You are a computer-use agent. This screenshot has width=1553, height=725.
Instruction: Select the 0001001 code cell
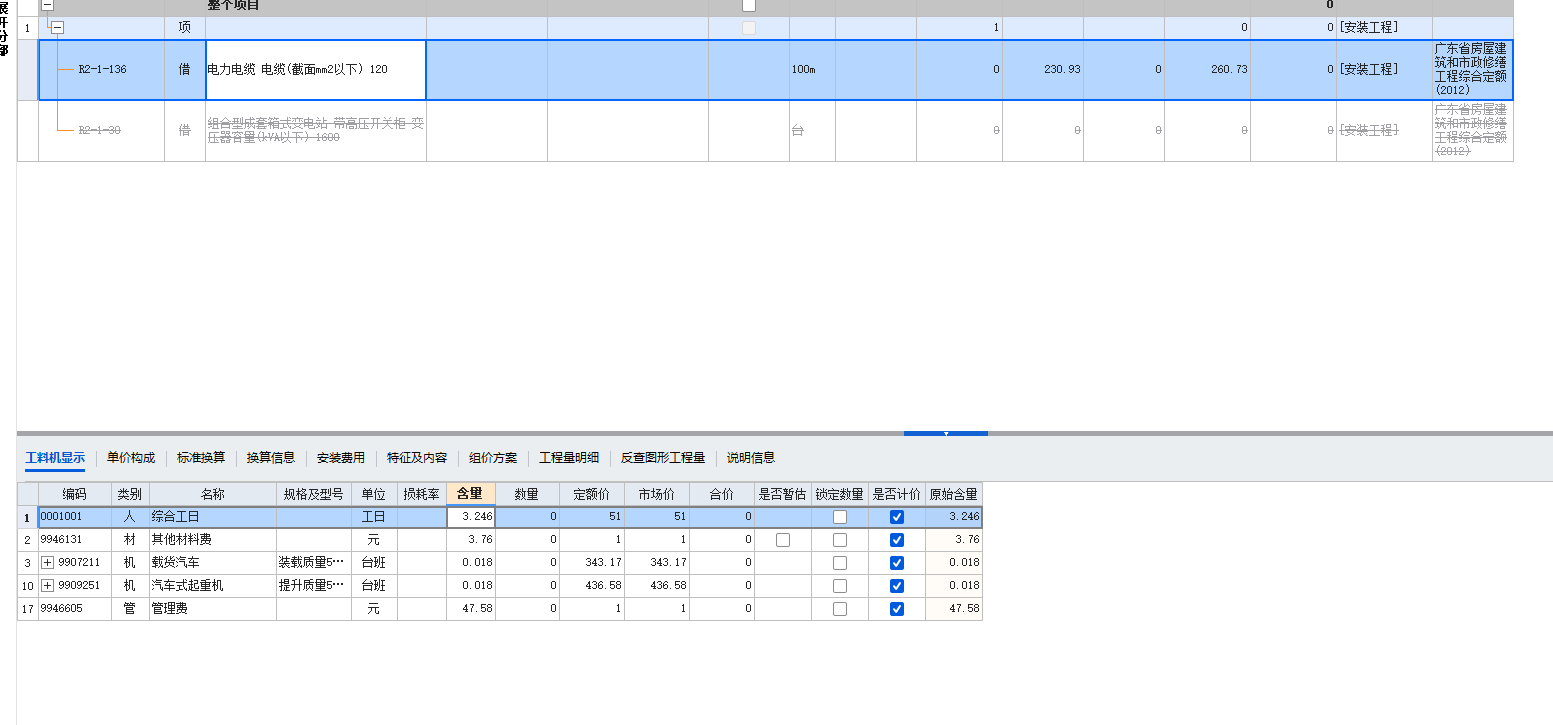click(x=75, y=517)
